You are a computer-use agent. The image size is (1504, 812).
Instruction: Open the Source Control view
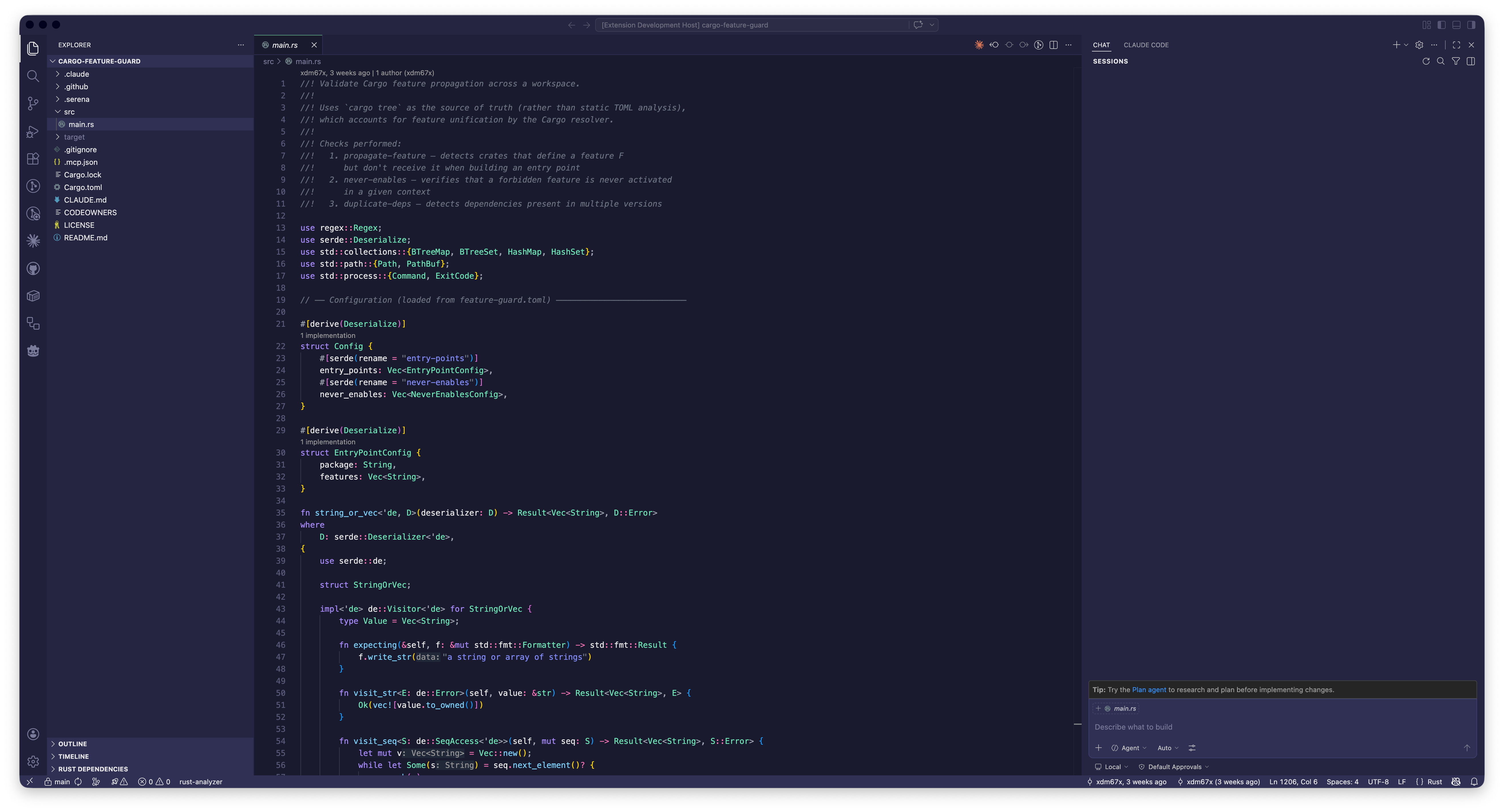point(33,103)
